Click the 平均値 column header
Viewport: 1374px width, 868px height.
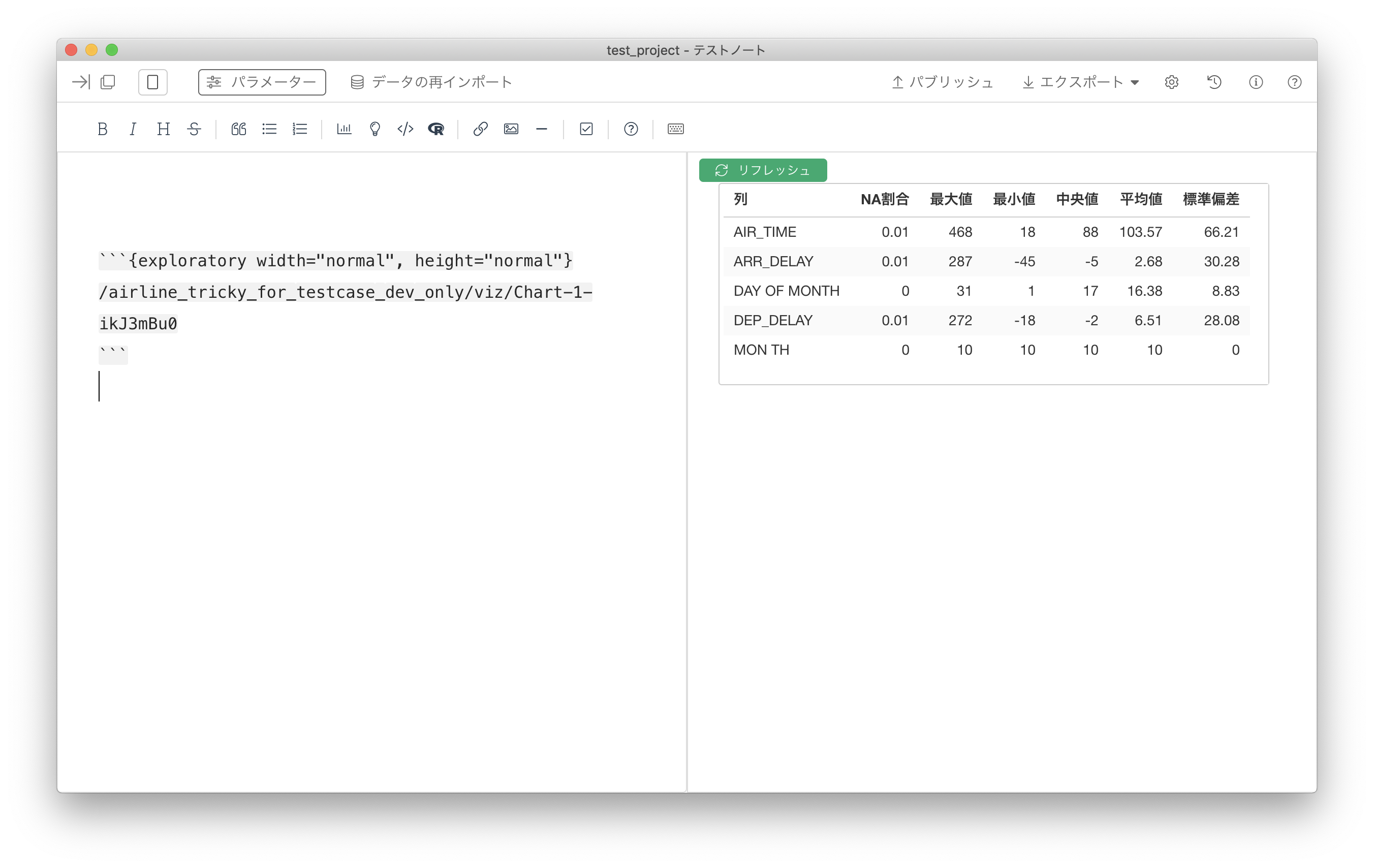coord(1141,199)
